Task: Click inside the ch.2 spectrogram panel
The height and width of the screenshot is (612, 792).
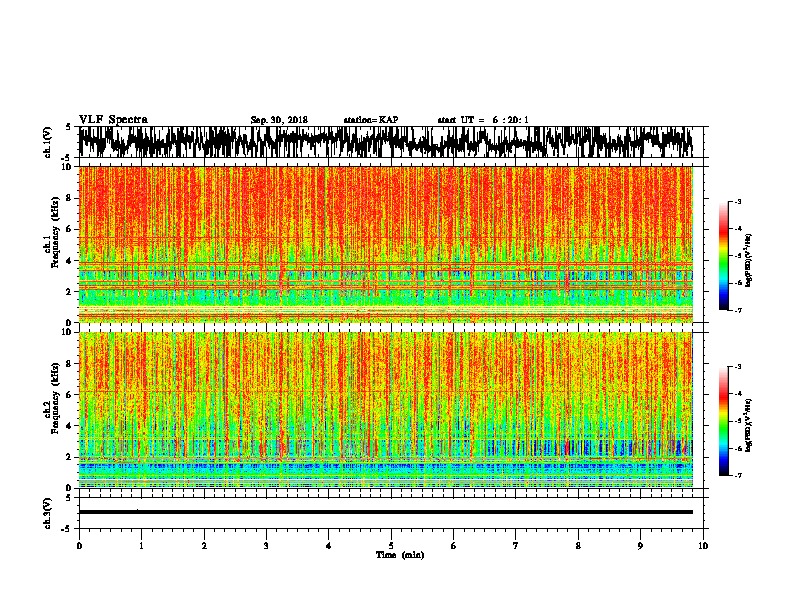Action: click(386, 410)
